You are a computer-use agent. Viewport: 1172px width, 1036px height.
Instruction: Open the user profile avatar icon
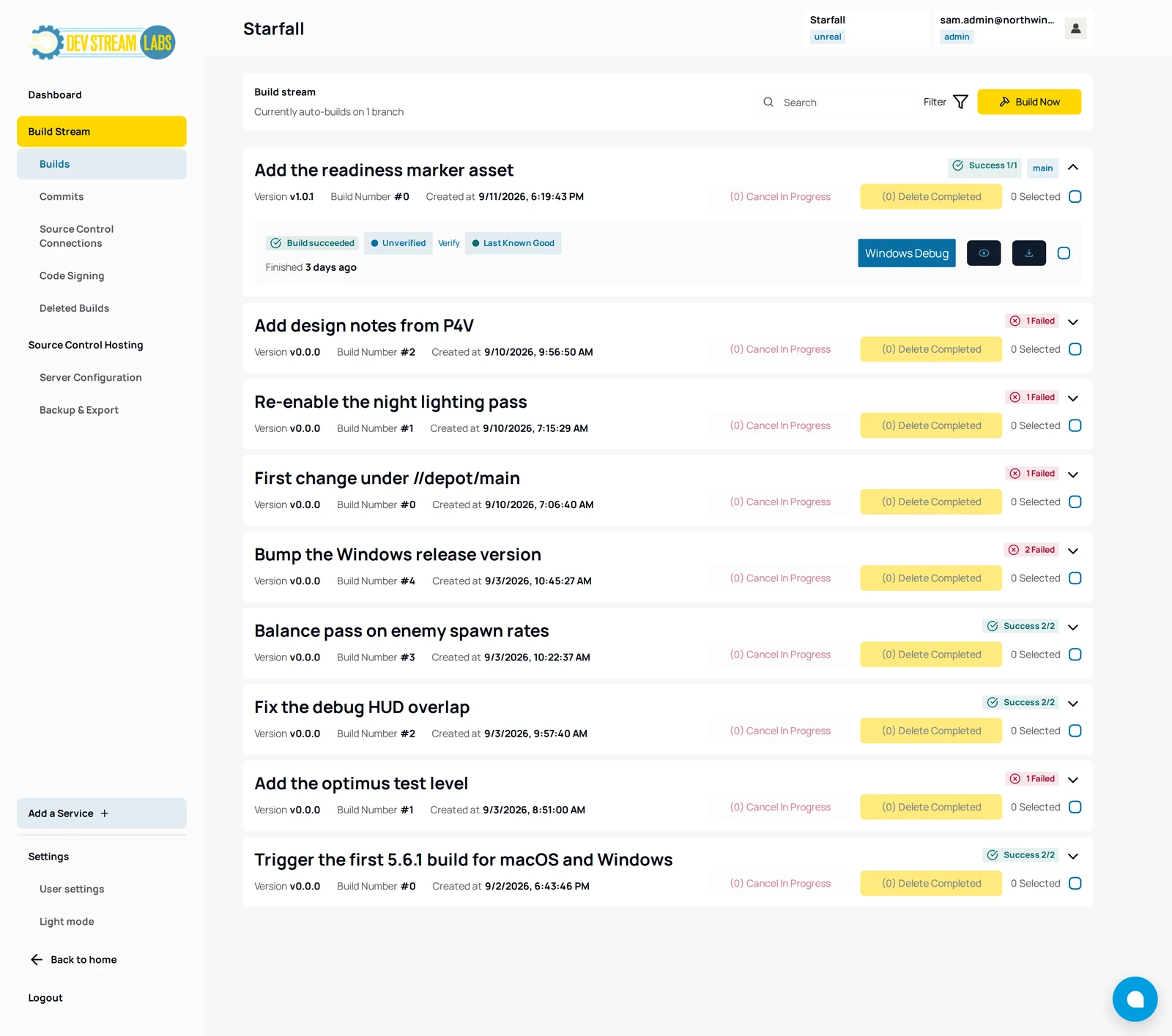(1075, 29)
